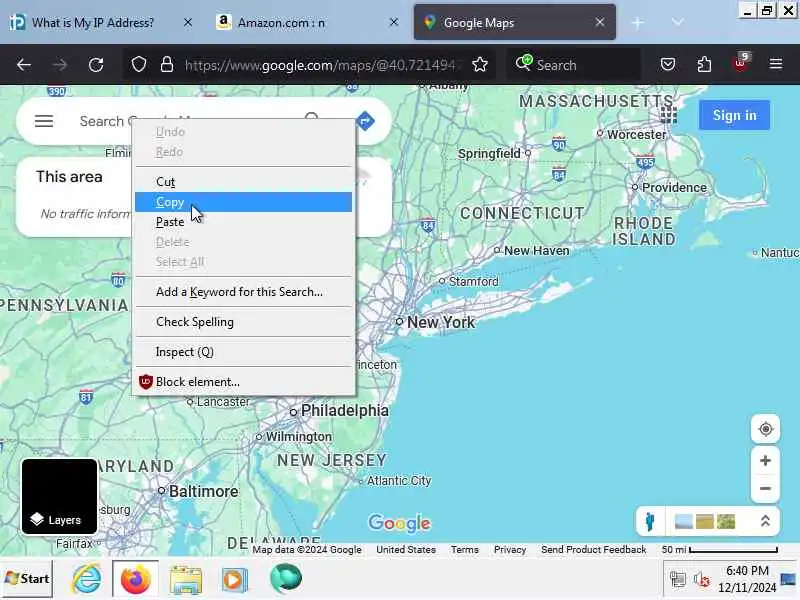800x600 pixels.
Task: Open the Privacy link
Action: pos(510,549)
